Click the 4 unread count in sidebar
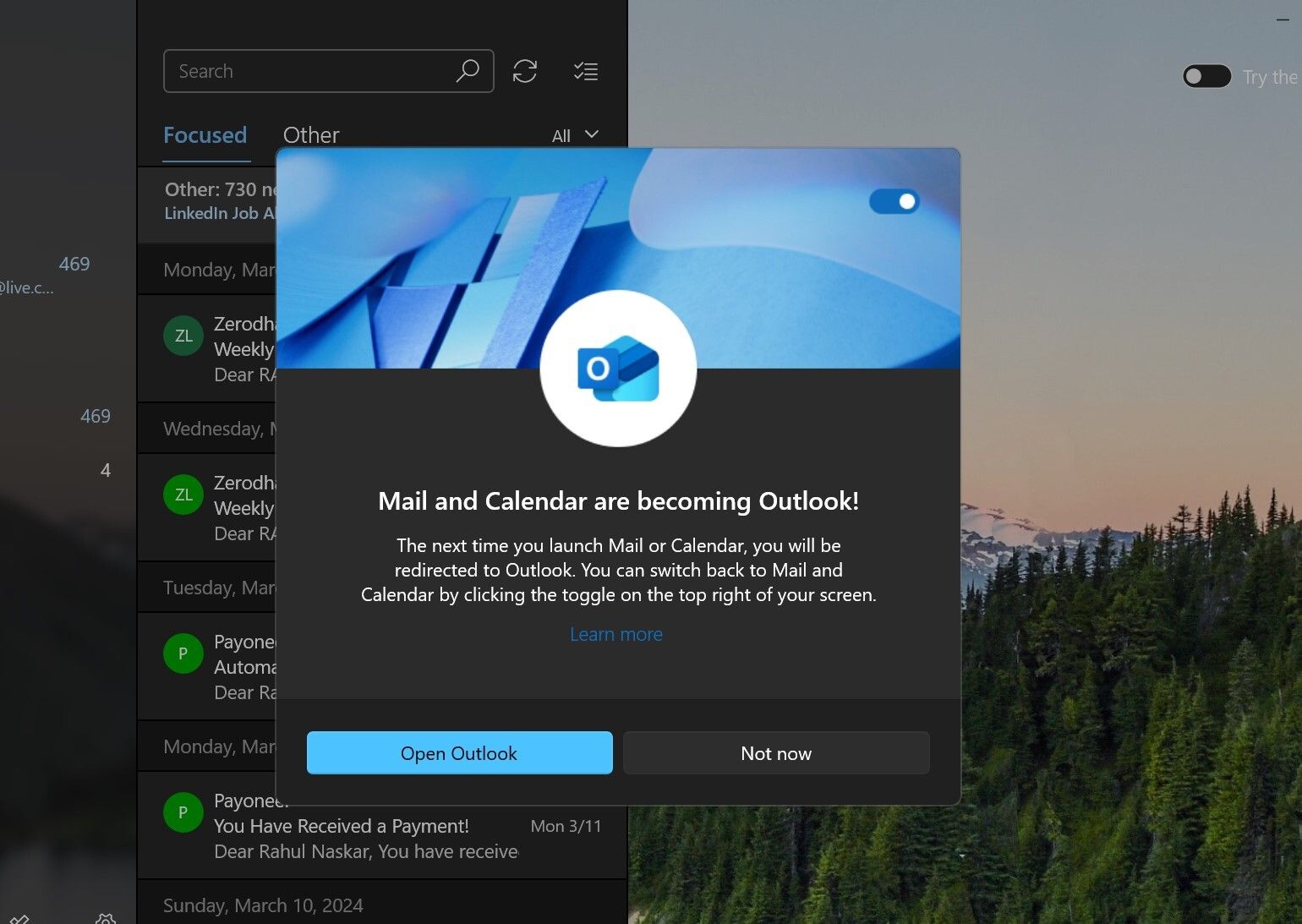This screenshot has height=924, width=1302. click(x=106, y=470)
